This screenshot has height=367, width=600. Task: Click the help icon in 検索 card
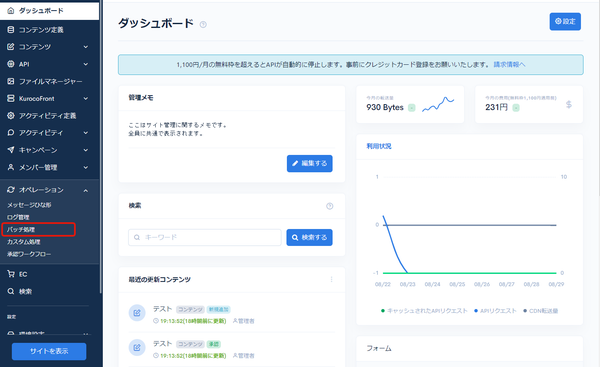click(329, 206)
